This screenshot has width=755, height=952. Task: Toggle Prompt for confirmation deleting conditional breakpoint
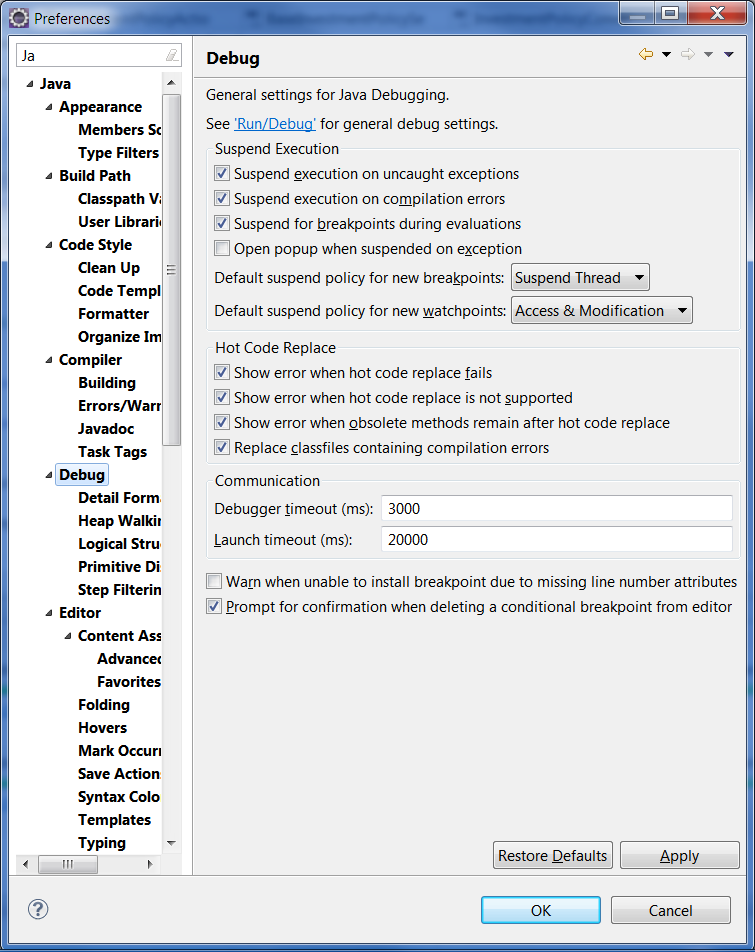tap(214, 606)
